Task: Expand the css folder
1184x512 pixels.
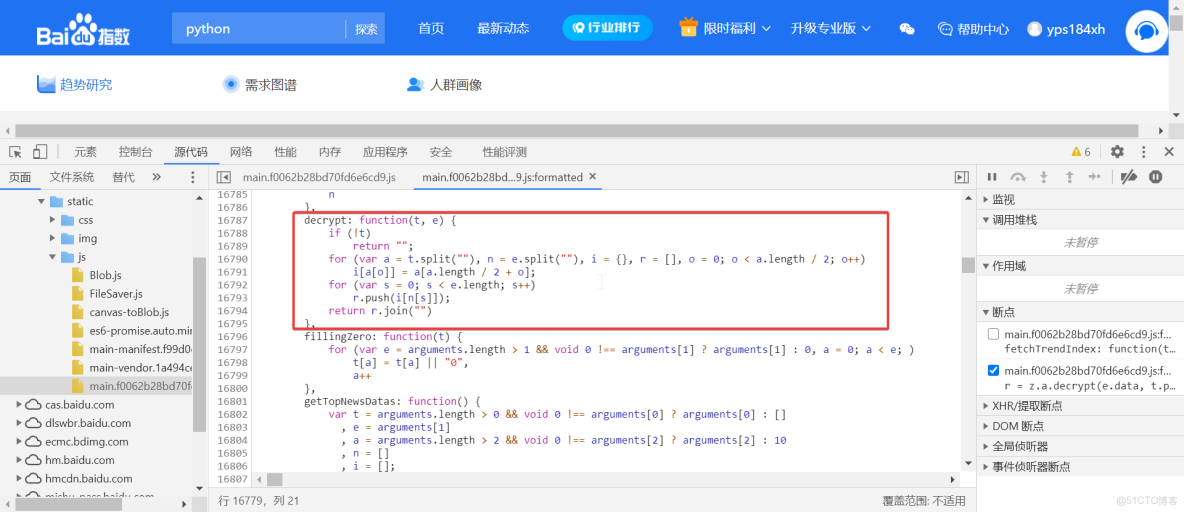Action: click(53, 220)
